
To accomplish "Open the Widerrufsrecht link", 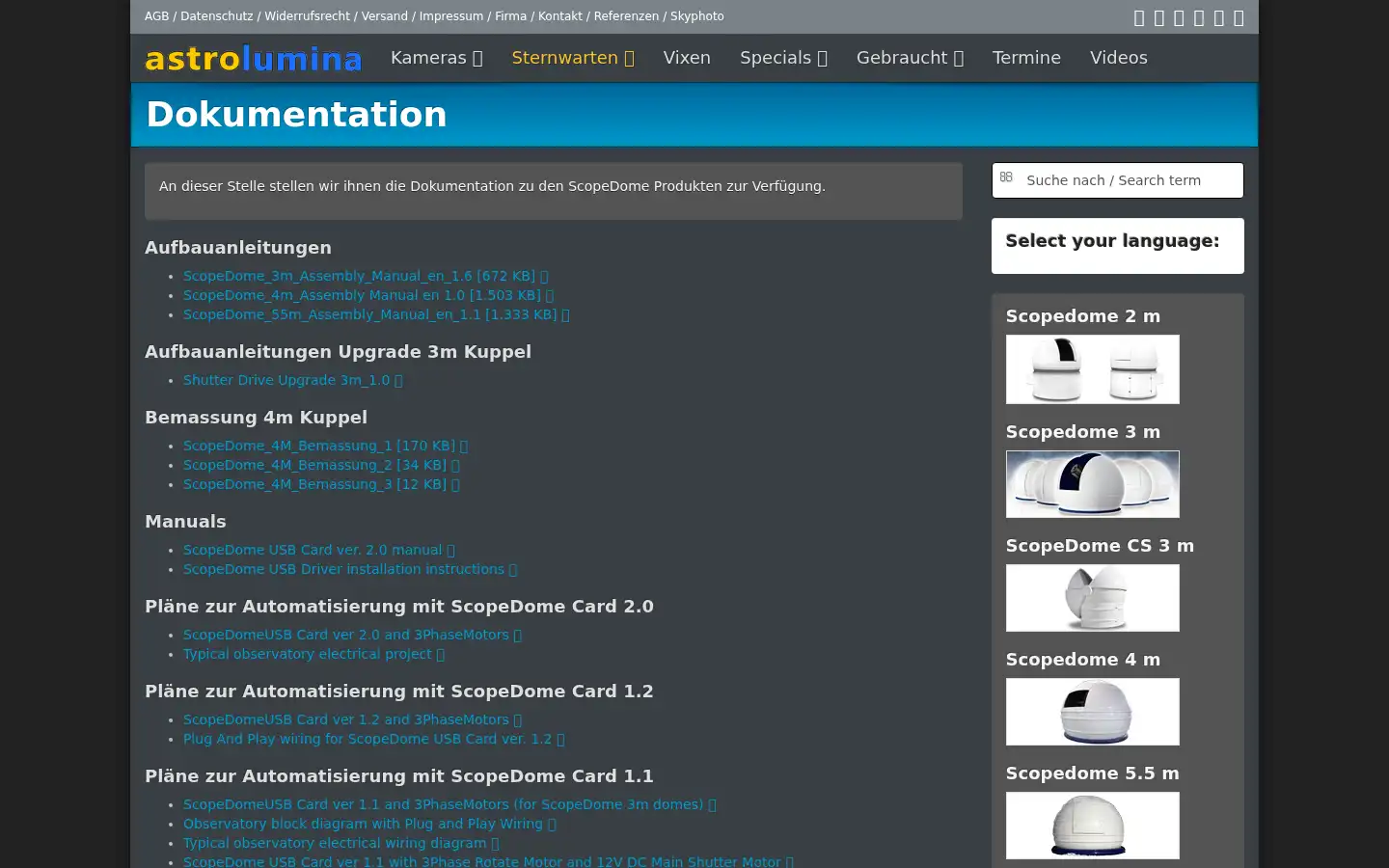I will pyautogui.click(x=308, y=16).
